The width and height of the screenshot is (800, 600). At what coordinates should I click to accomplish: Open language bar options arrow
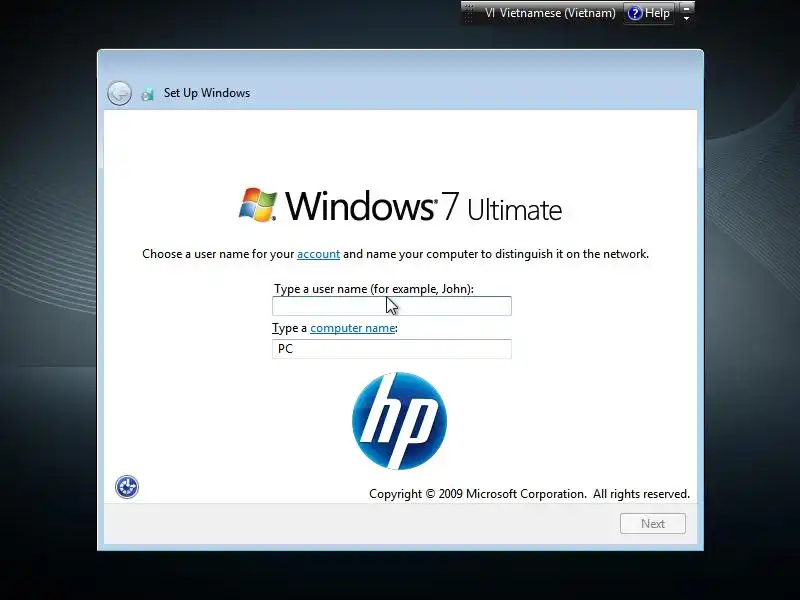[x=687, y=18]
